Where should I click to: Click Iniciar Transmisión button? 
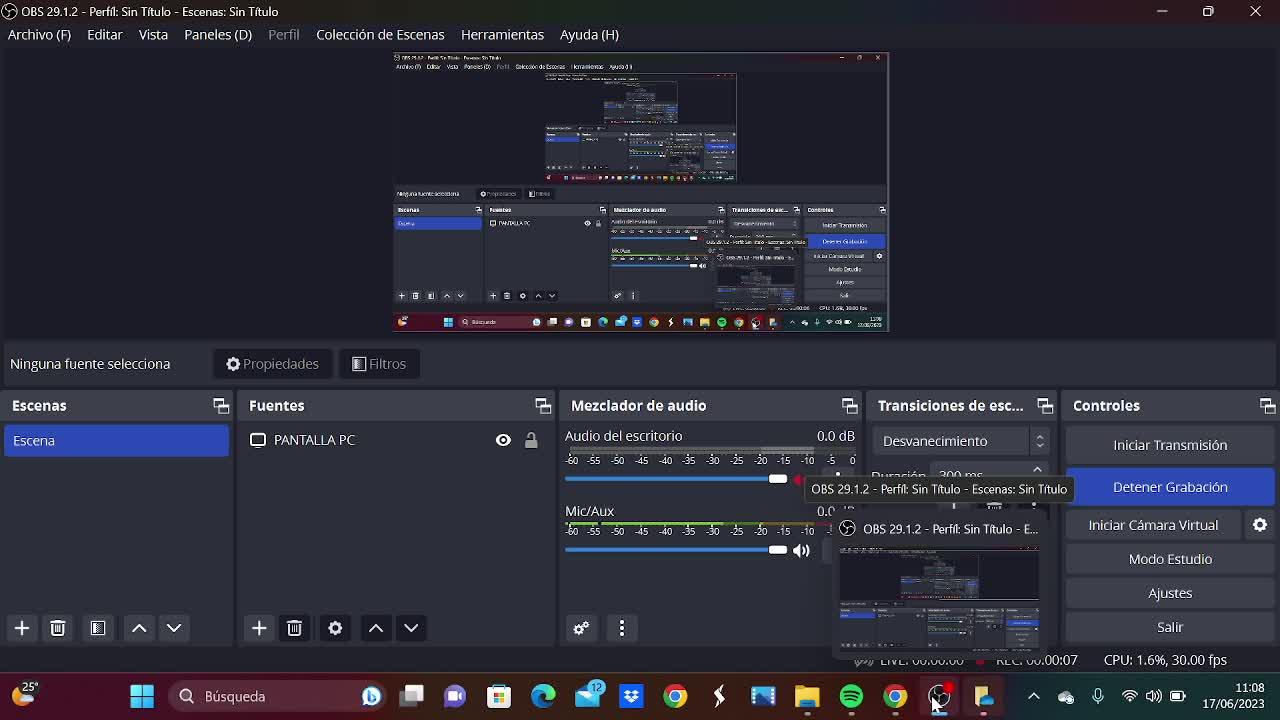click(1170, 445)
